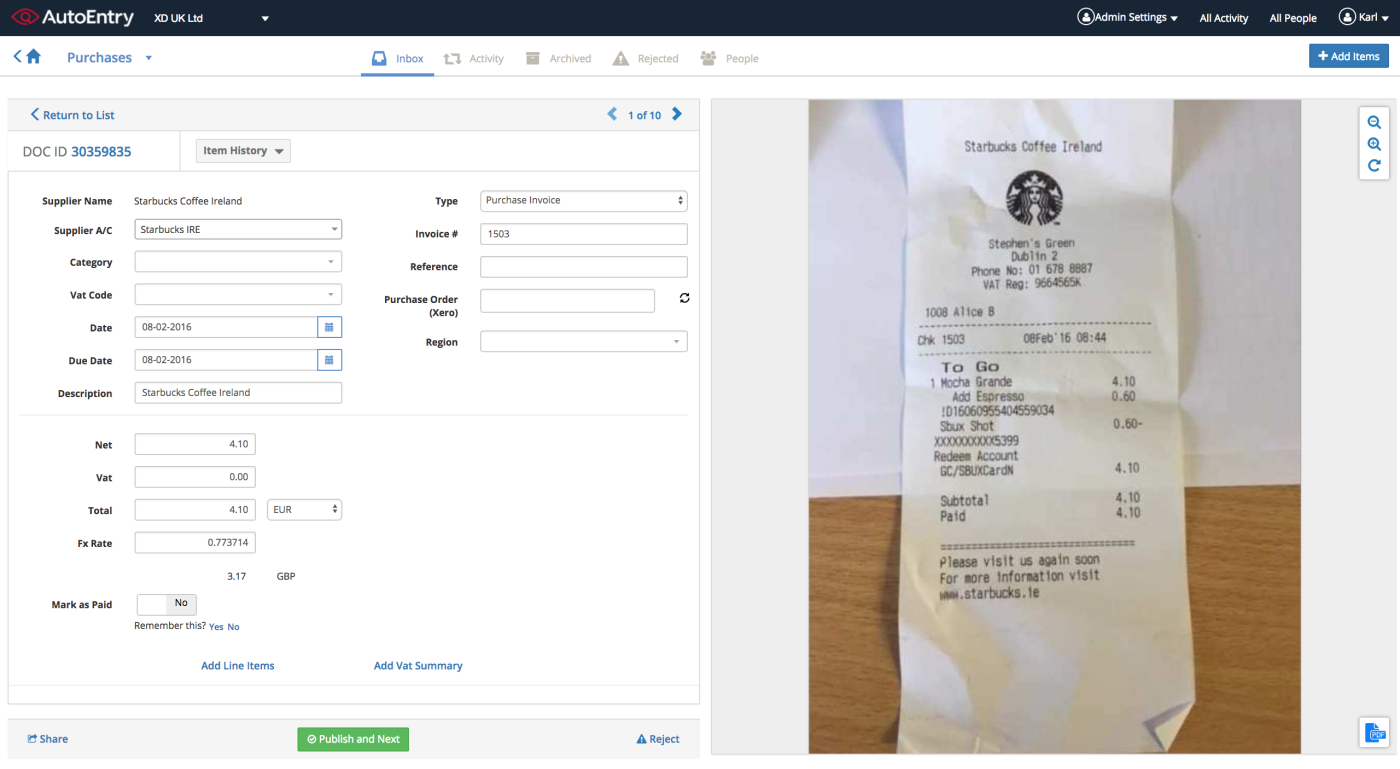Viewport: 1400px width, 769px height.
Task: Click the Fx Rate field
Action: 195,543
